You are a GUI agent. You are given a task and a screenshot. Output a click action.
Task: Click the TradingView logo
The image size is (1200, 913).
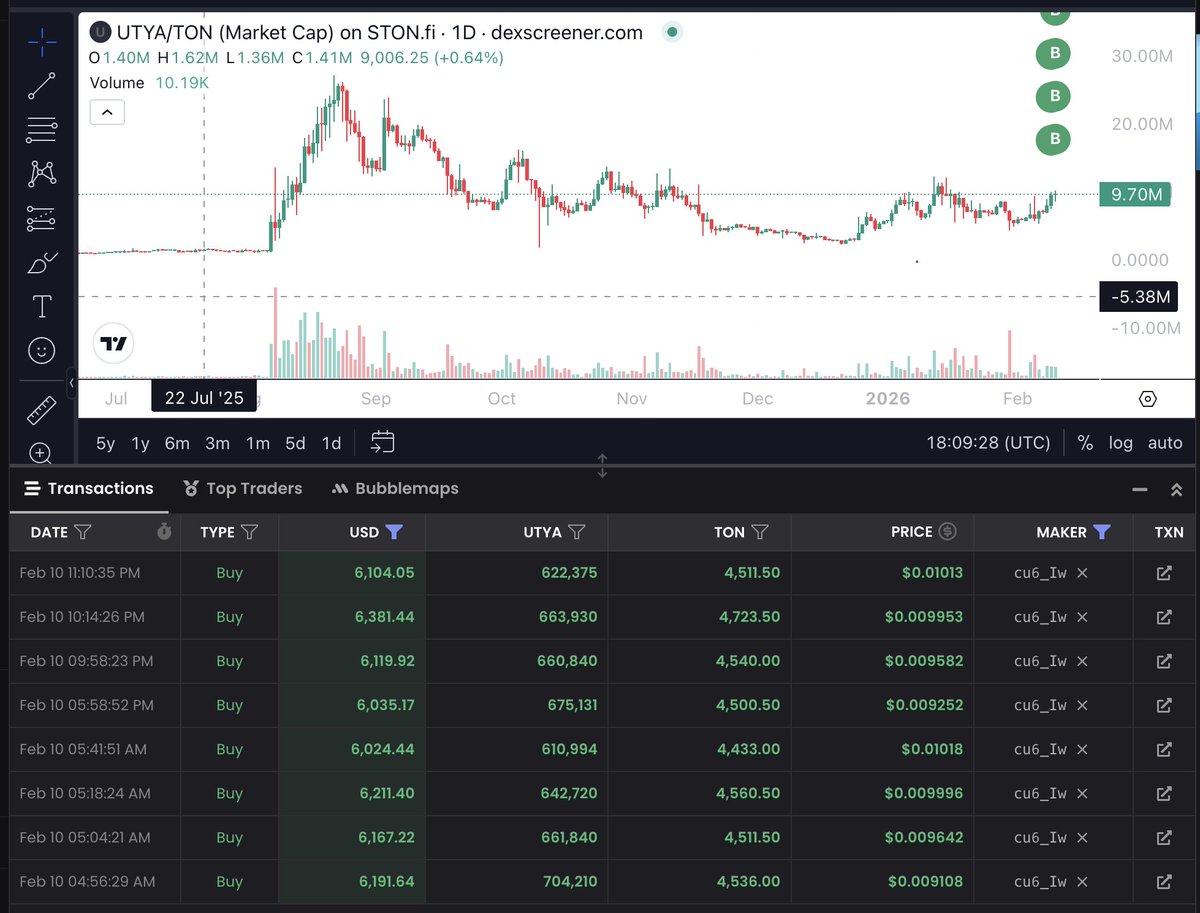click(112, 343)
